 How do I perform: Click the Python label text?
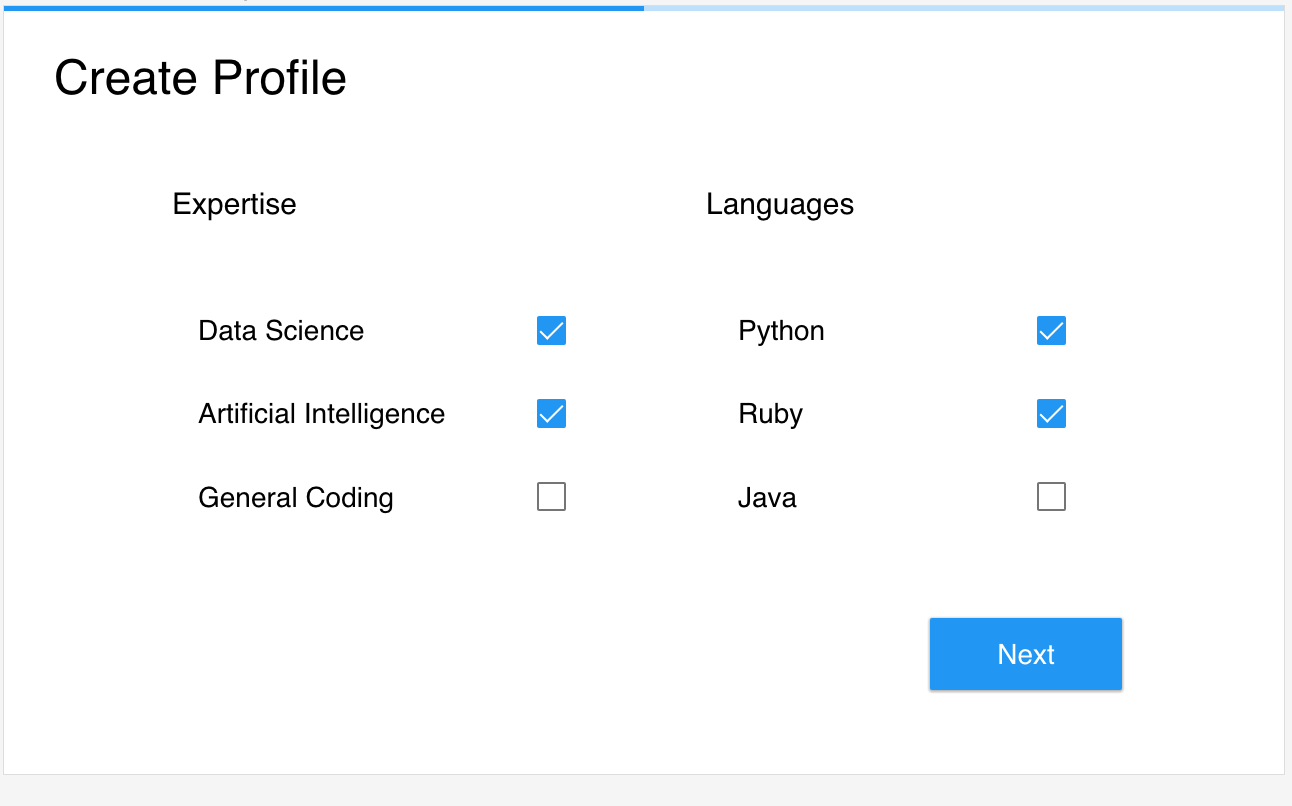click(781, 331)
